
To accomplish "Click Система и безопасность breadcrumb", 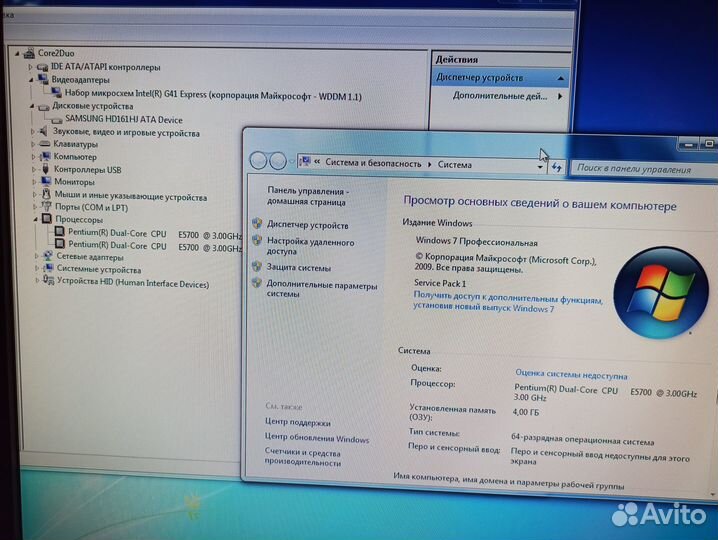I will pyautogui.click(x=373, y=163).
